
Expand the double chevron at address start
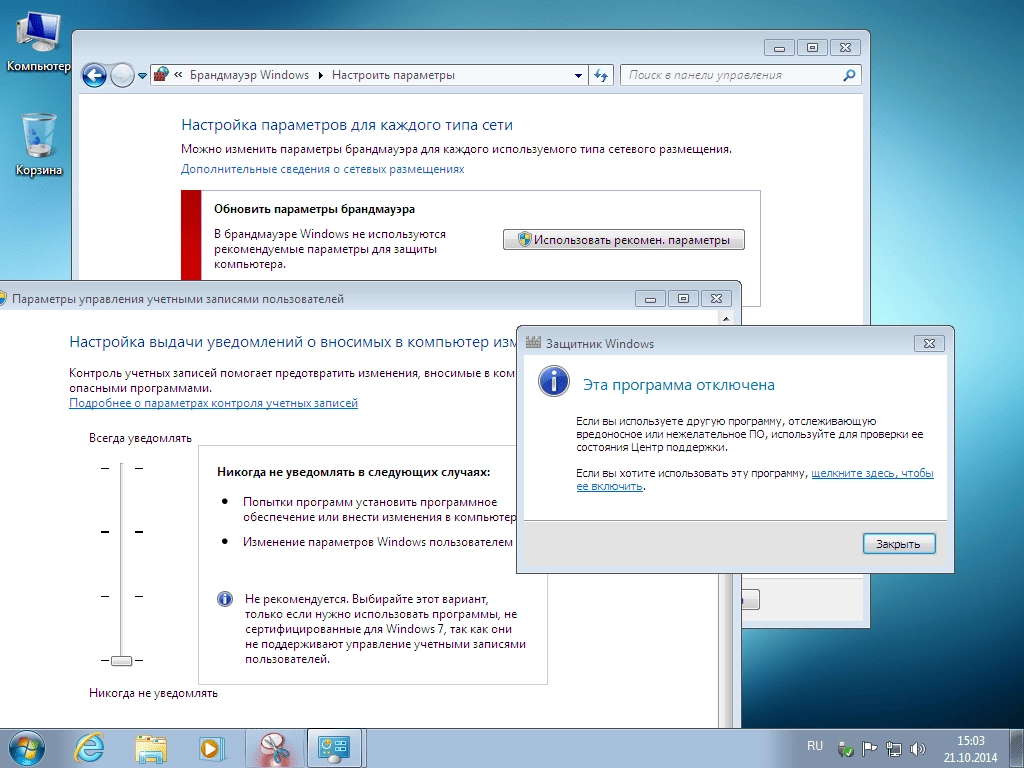tap(178, 75)
